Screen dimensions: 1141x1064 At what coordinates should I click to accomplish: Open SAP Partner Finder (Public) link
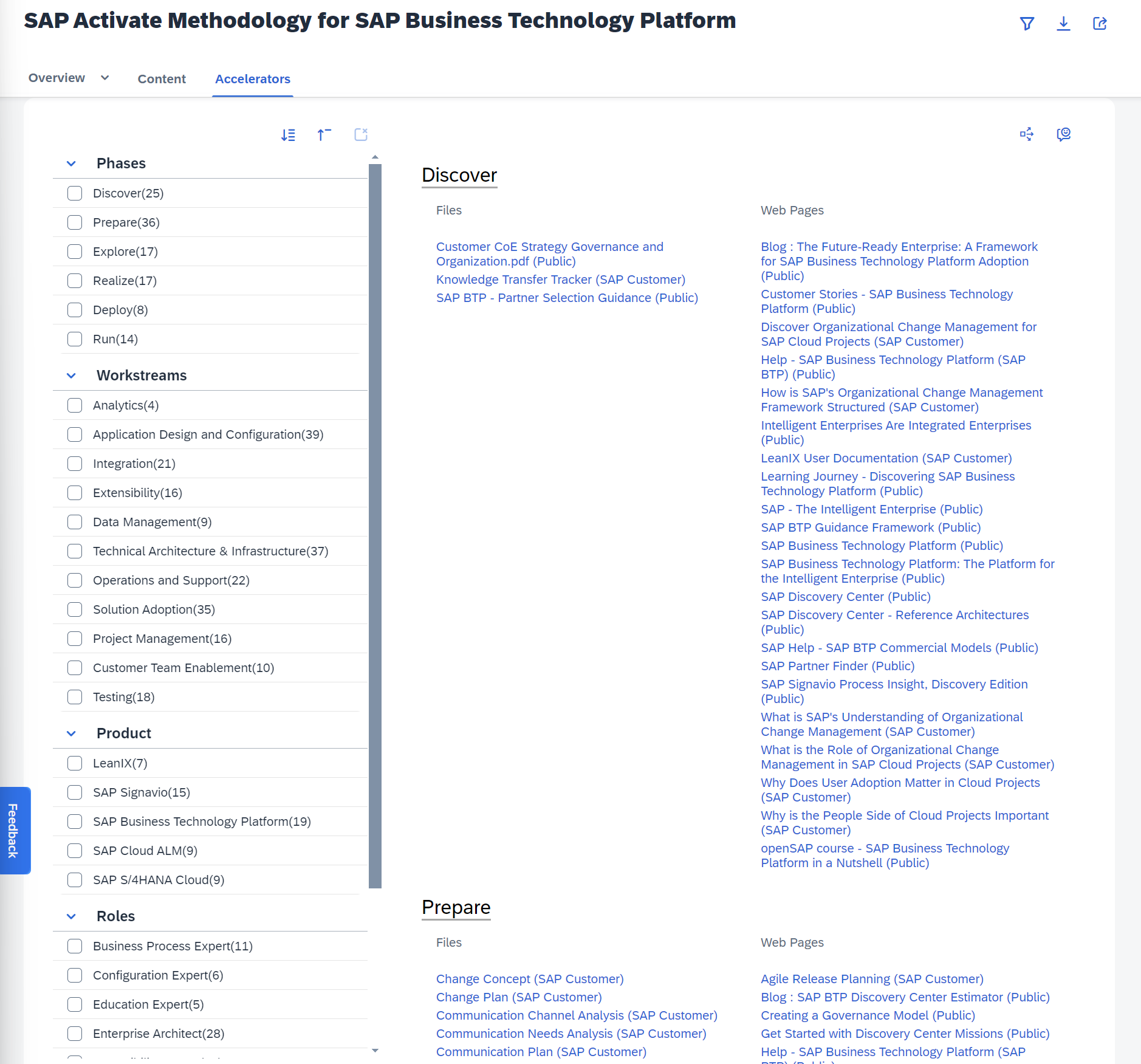click(838, 666)
